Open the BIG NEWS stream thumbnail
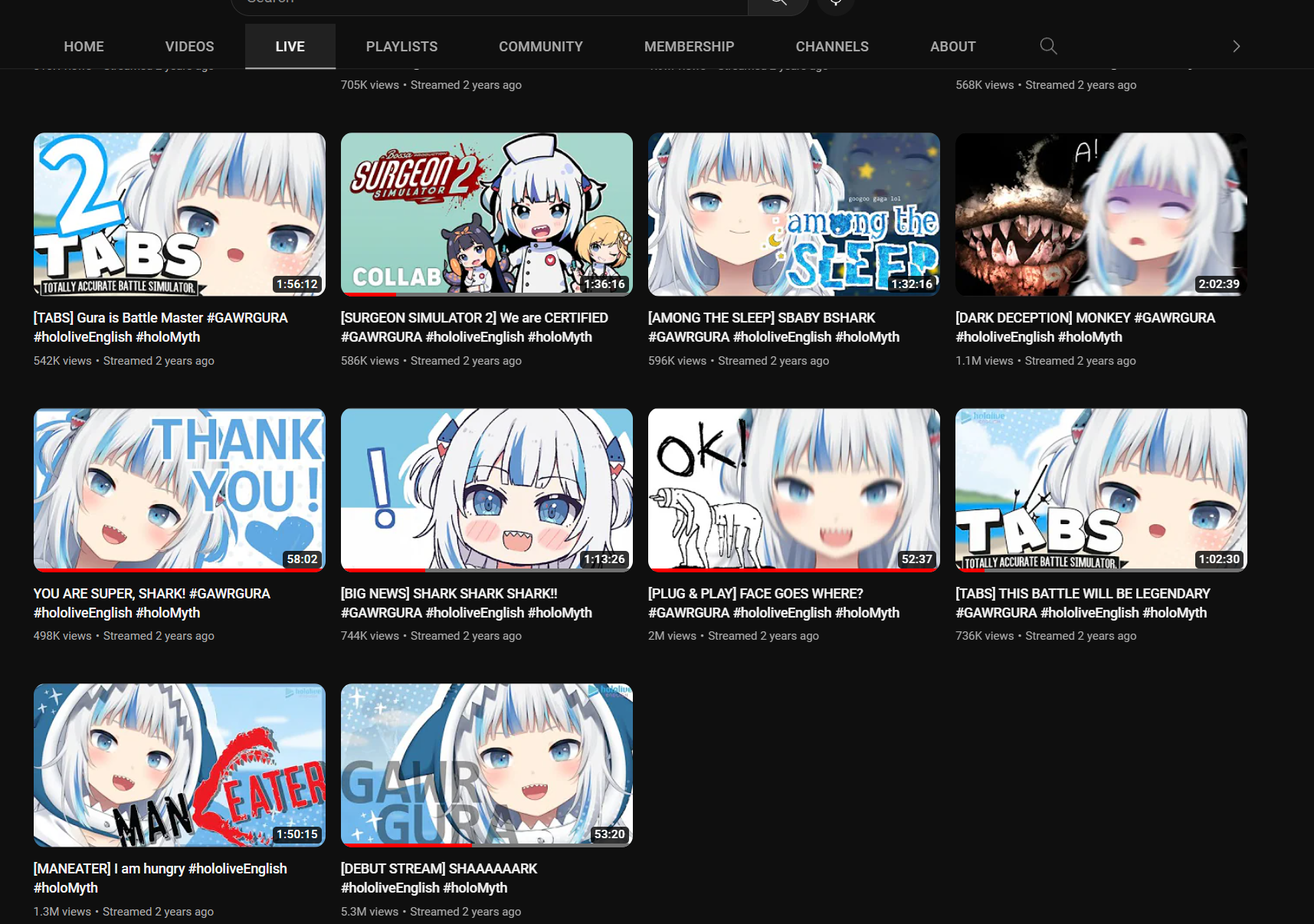The width and height of the screenshot is (1314, 924). coord(487,490)
